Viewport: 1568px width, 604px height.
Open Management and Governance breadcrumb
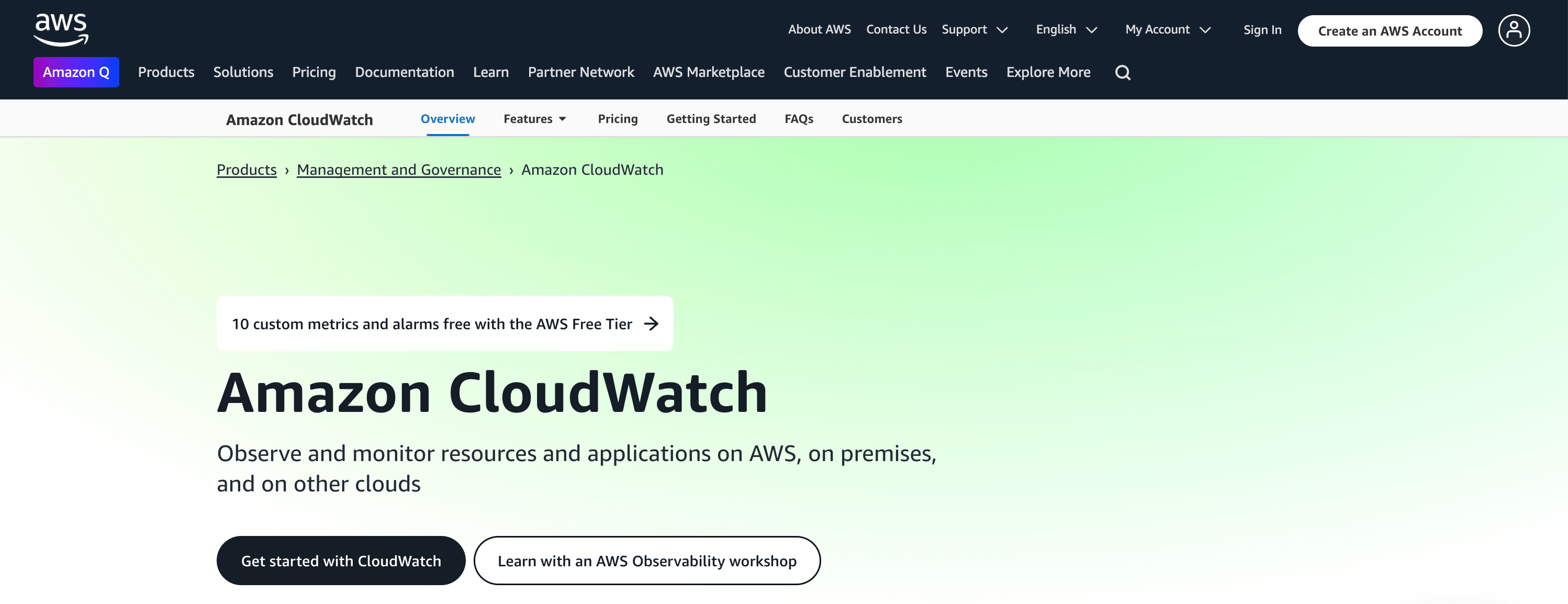click(399, 170)
